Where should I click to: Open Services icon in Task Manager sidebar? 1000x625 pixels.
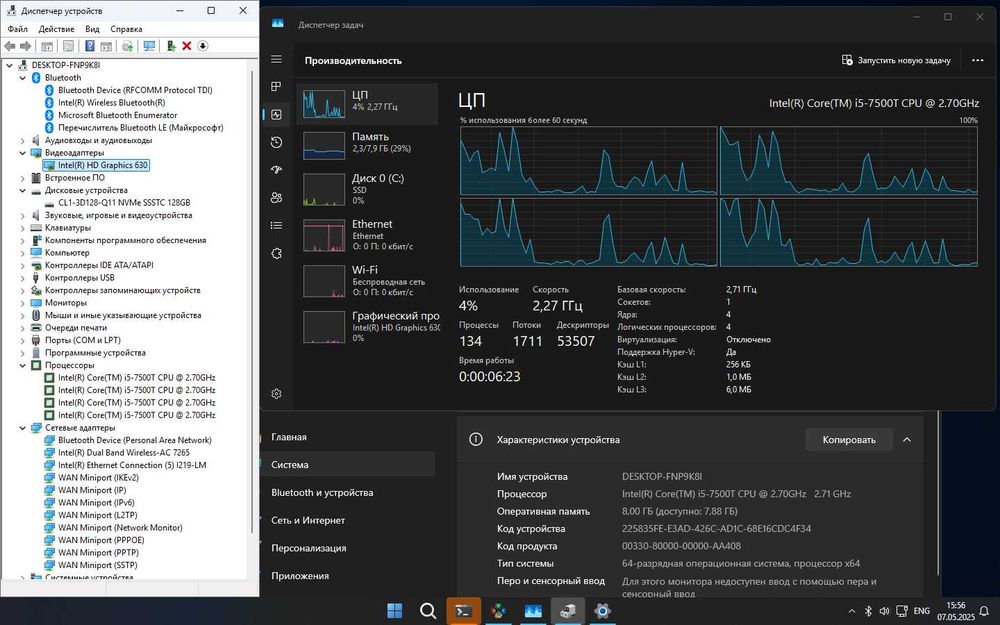[276, 253]
